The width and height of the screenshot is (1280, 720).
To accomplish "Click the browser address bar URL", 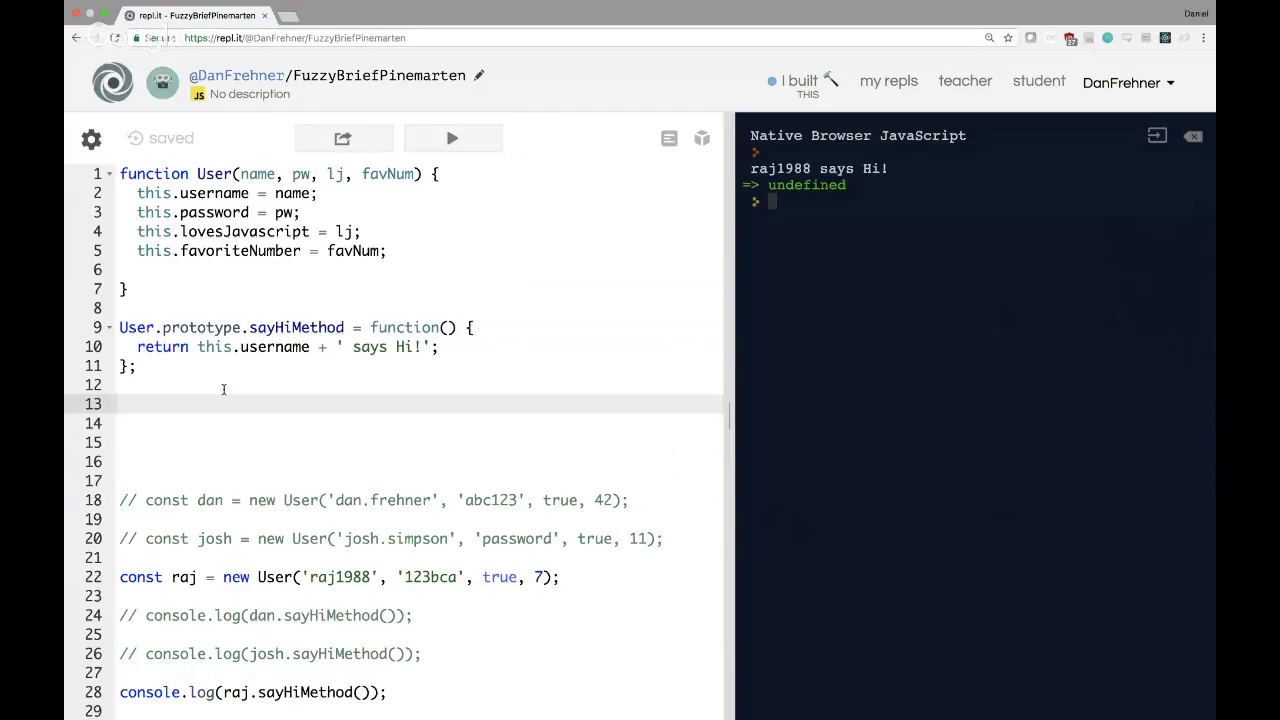I will [294, 38].
